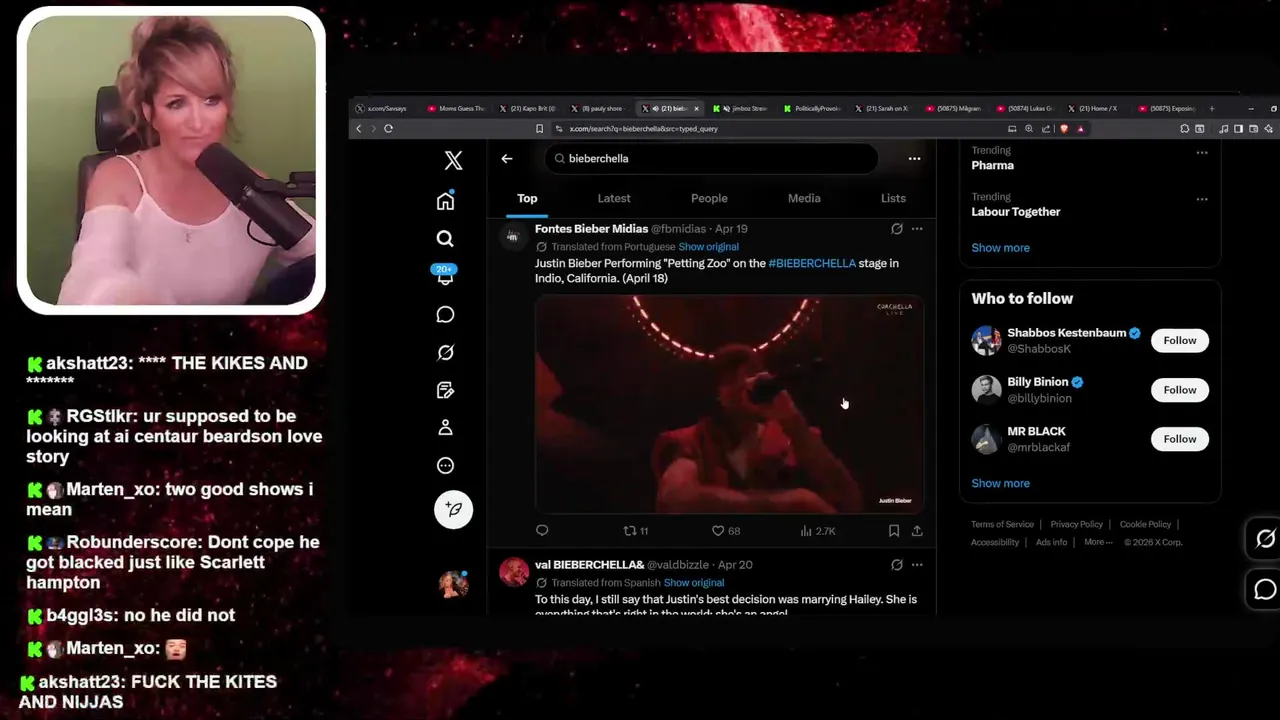
Task: Go to Home in the X sidebar
Action: pos(445,201)
